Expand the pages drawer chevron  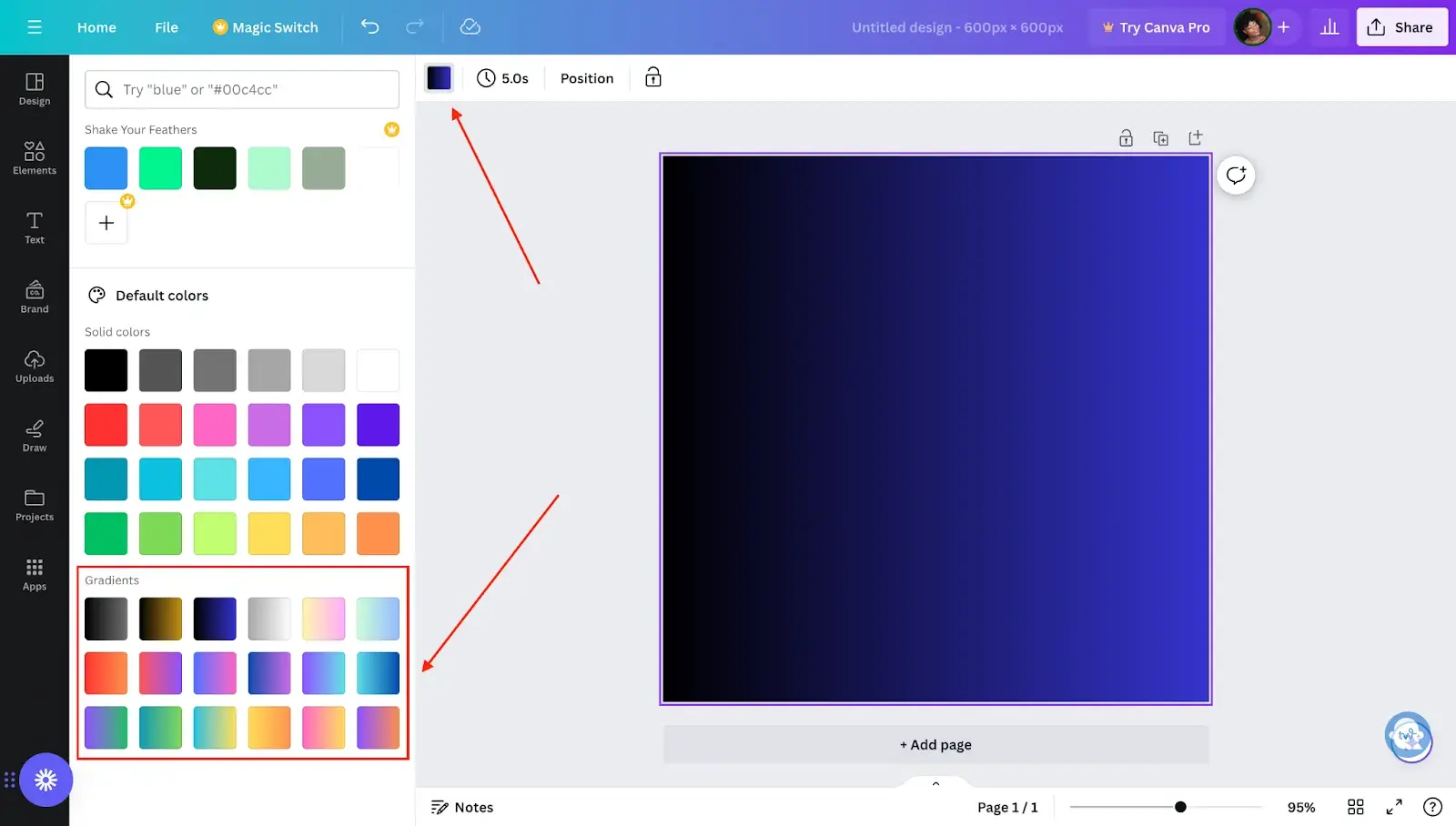935,783
